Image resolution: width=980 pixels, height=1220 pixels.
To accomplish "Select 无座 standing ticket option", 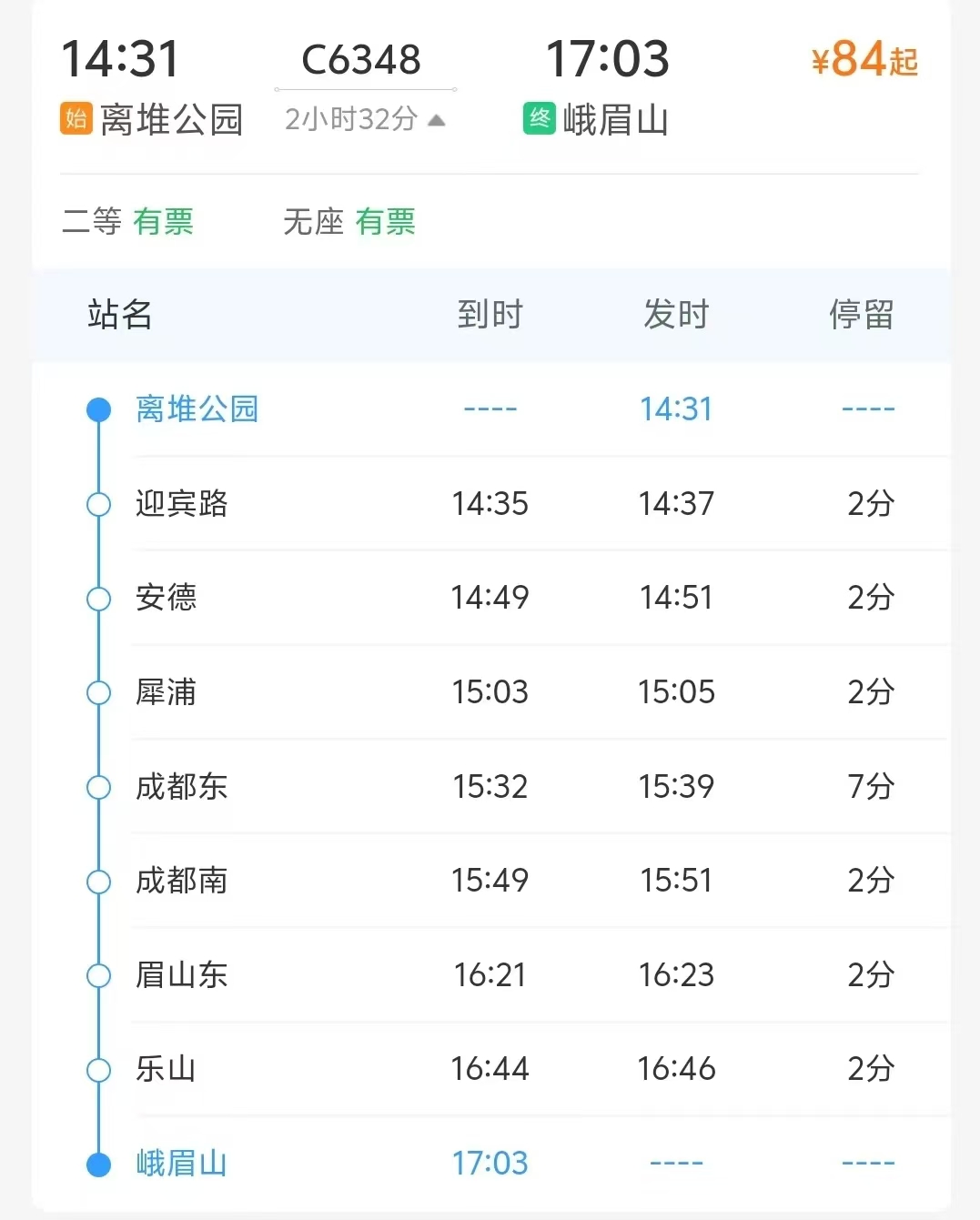I will click(349, 221).
